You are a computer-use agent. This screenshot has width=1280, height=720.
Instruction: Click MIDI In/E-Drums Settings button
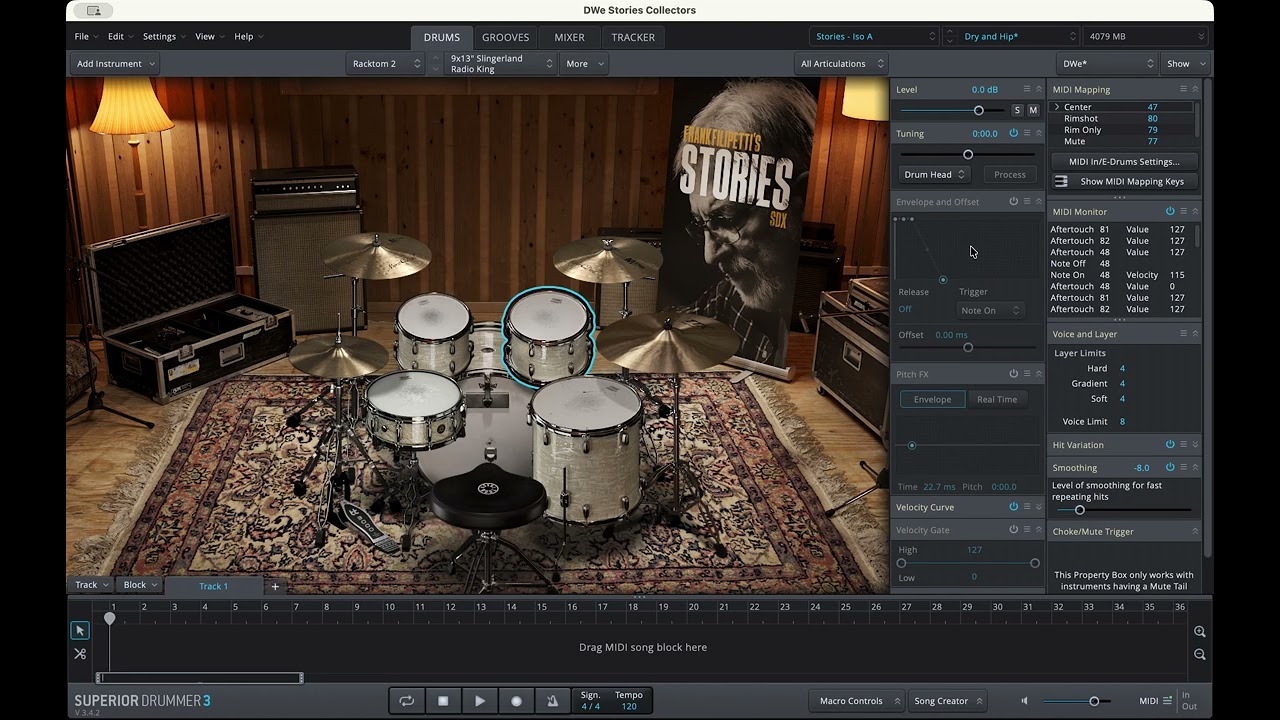(x=1124, y=161)
